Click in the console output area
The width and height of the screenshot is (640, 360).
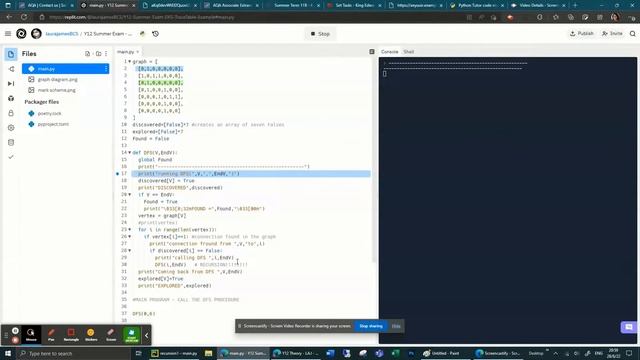(508, 200)
